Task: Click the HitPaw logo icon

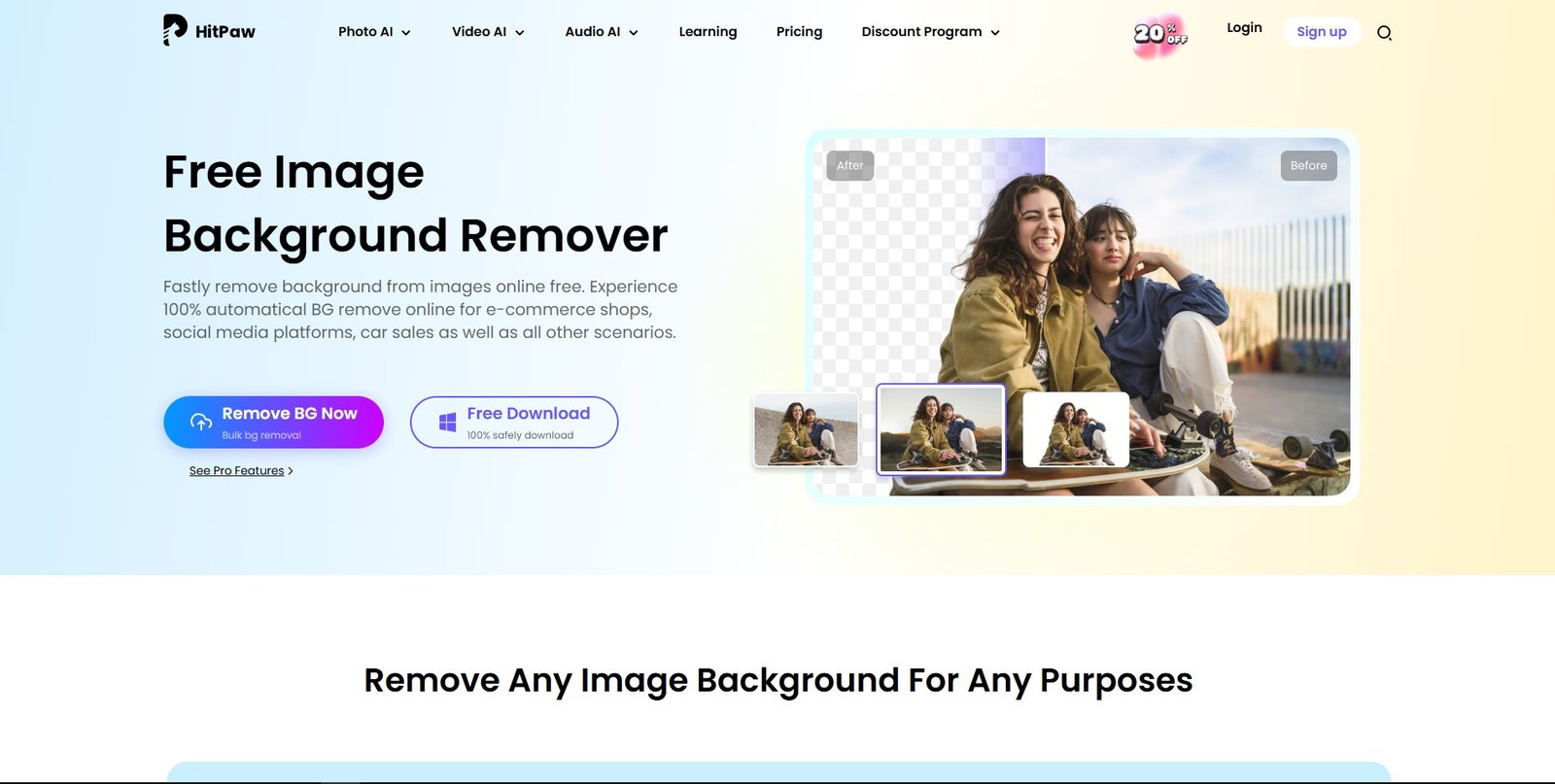Action: [175, 30]
